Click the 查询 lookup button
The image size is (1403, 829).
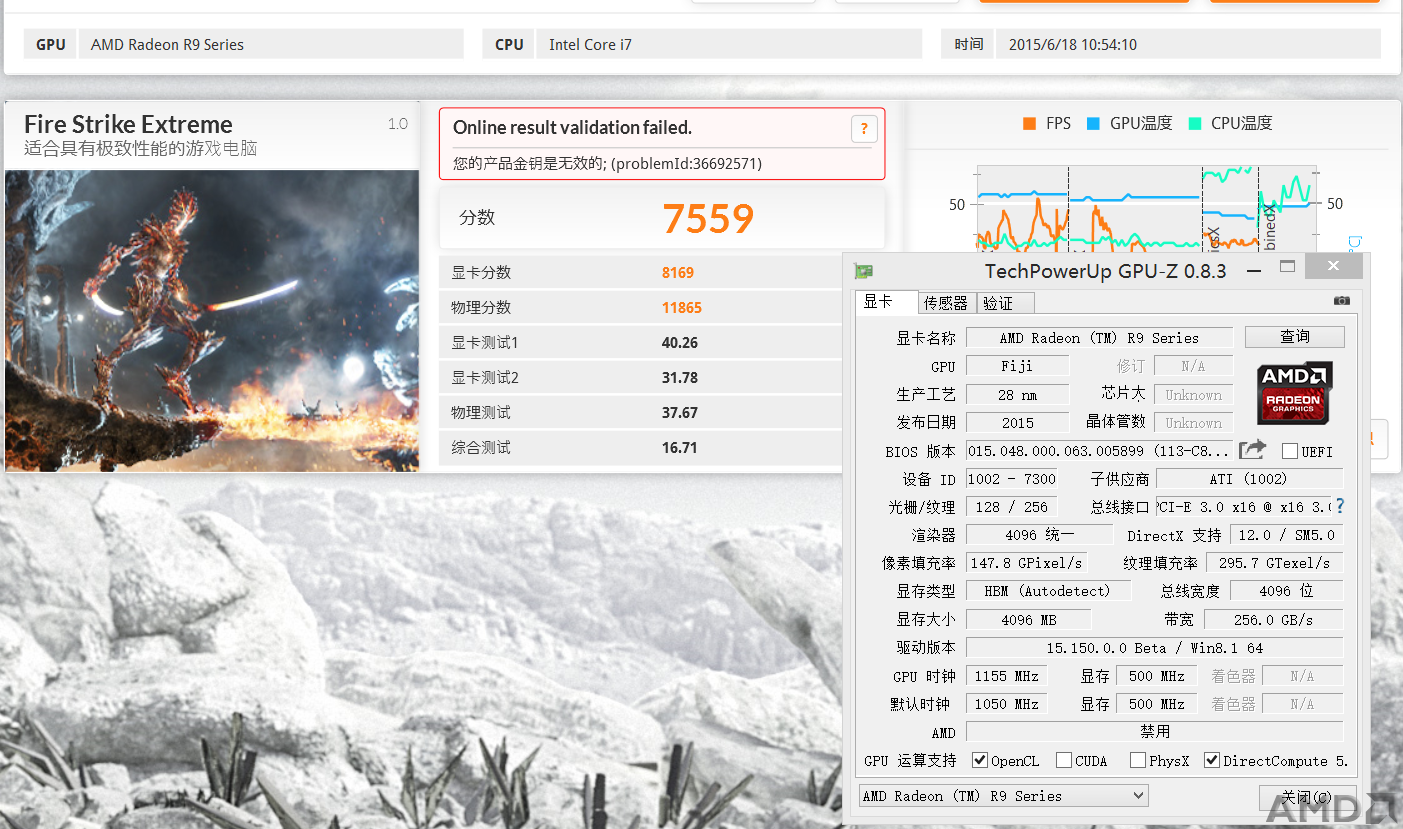(x=1295, y=337)
